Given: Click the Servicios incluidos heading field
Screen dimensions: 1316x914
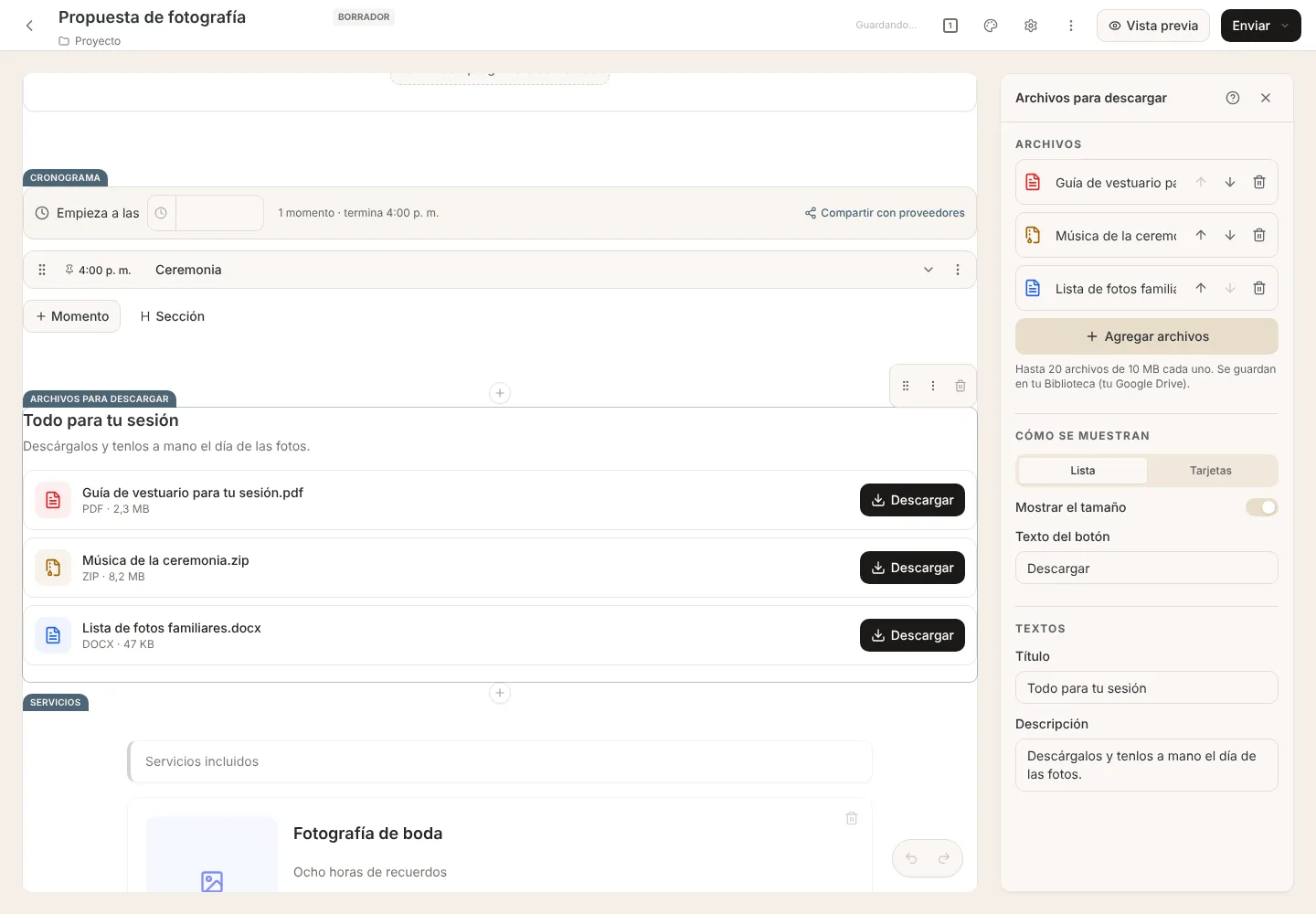Looking at the screenshot, I should point(500,761).
